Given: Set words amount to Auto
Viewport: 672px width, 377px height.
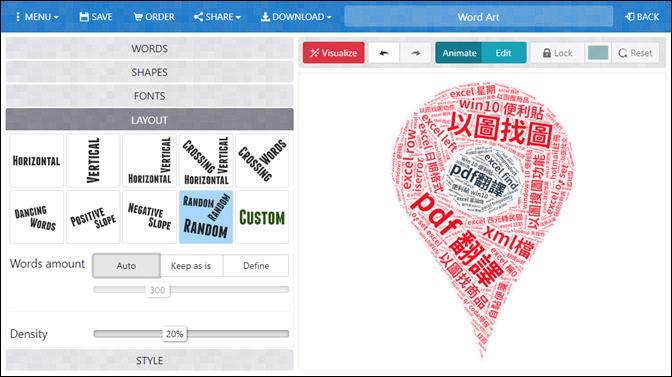Looking at the screenshot, I should pos(126,266).
